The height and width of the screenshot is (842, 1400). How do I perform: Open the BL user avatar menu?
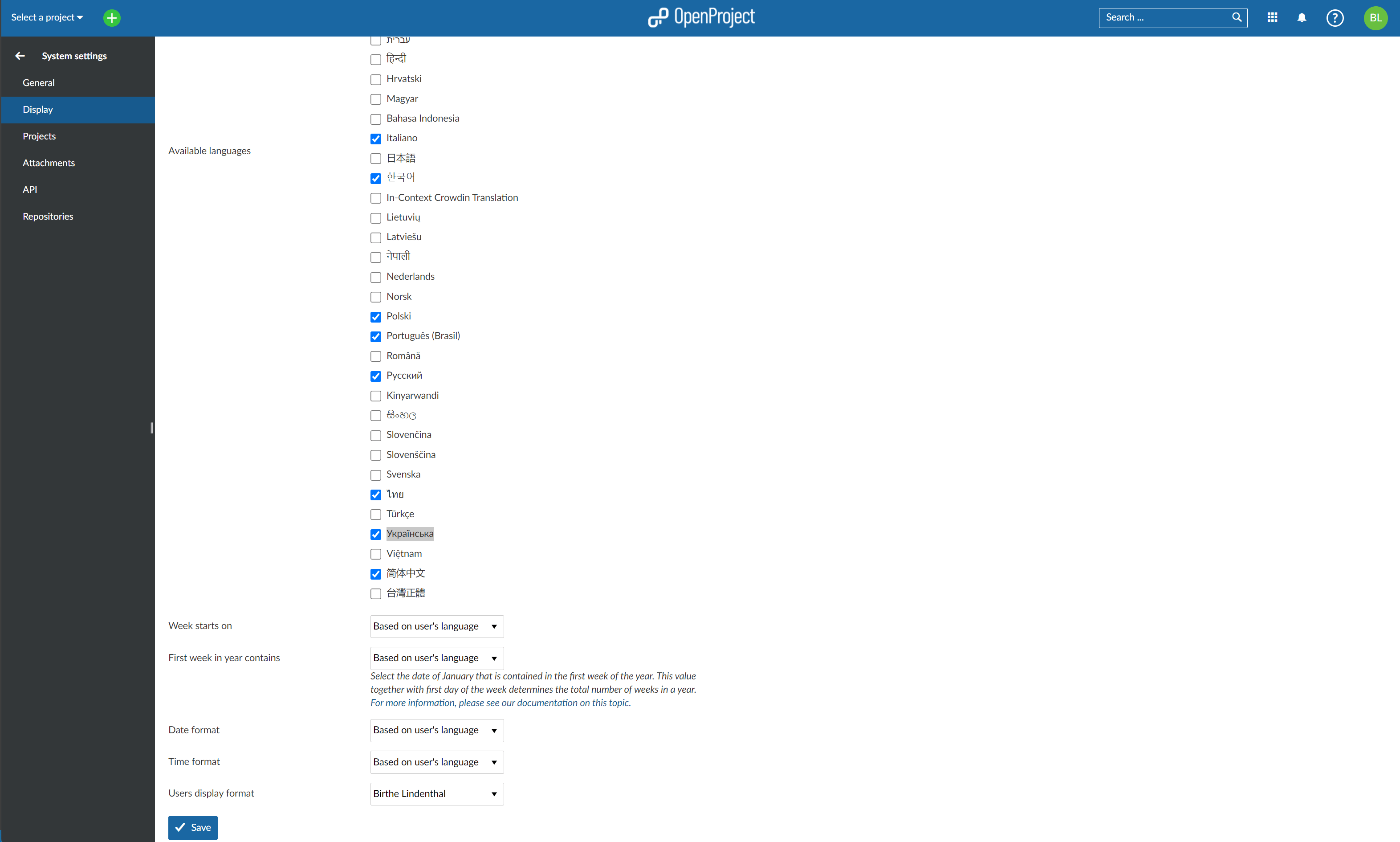[x=1375, y=17]
